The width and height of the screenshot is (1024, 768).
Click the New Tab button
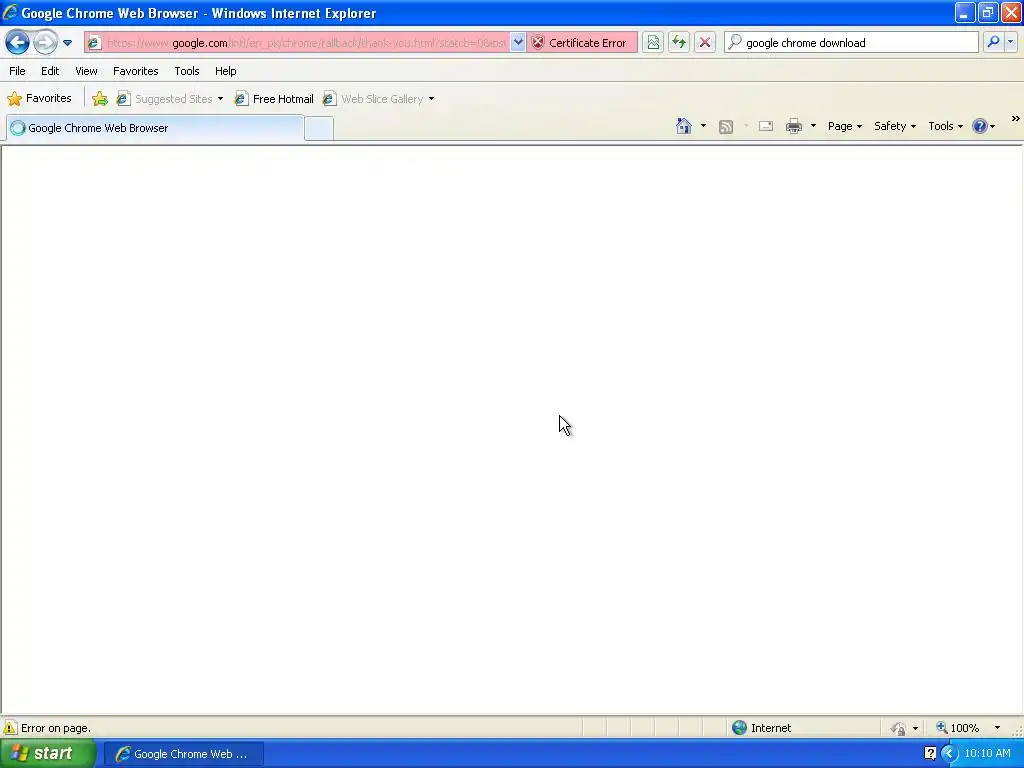(x=319, y=129)
